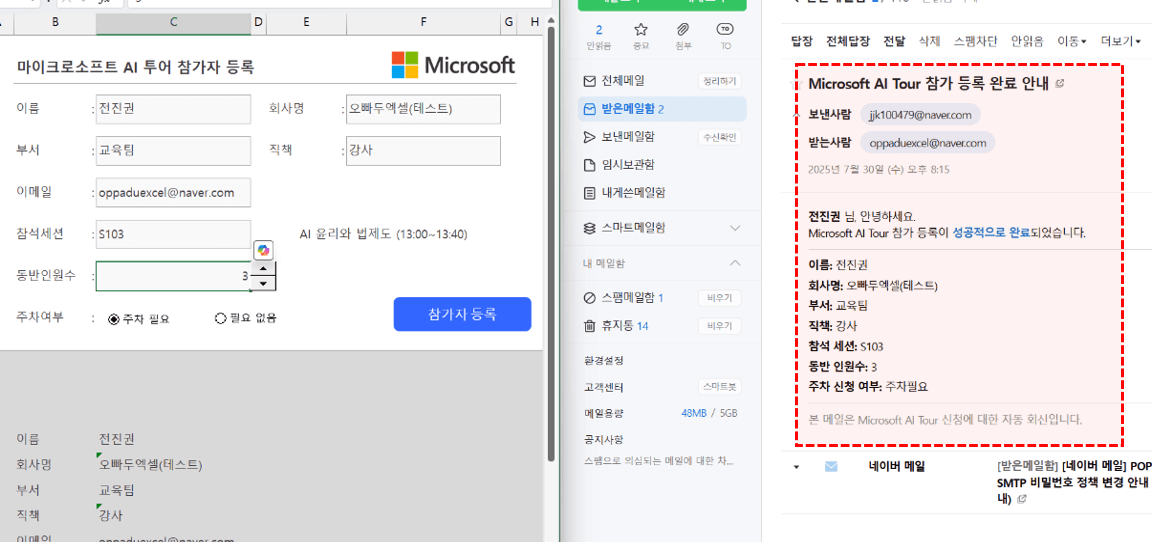Click the Excel vertical scrollbar
This screenshot has width=1157, height=542.
(550, 243)
